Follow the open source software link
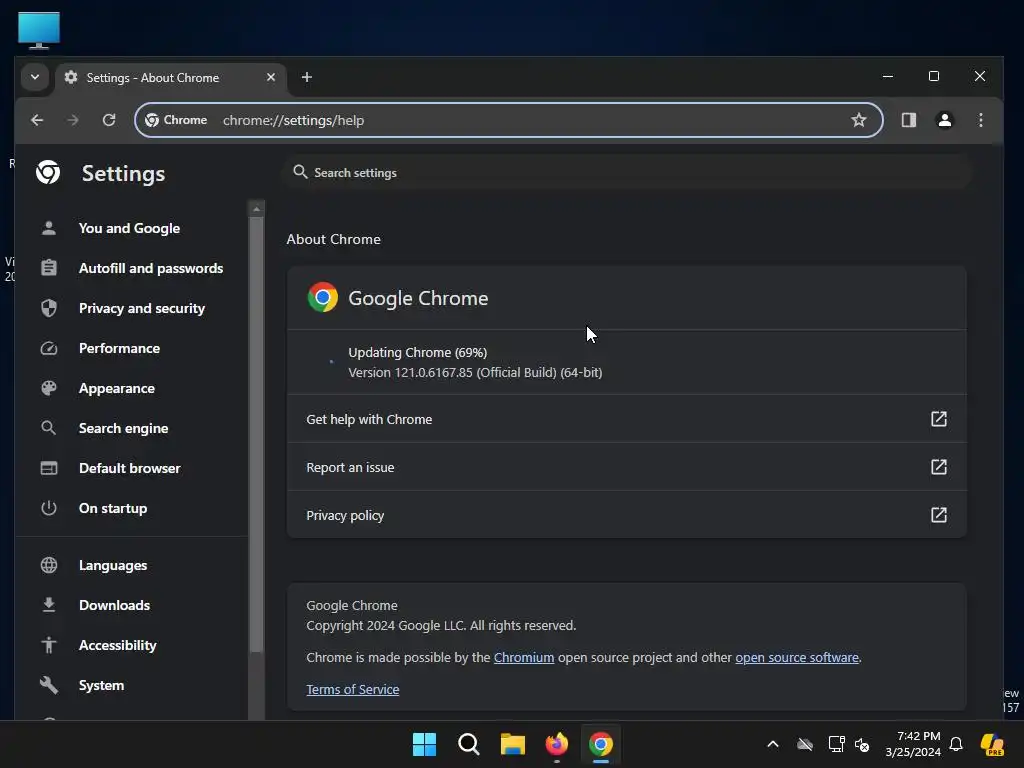Screen dimensions: 1024x768 (x=797, y=658)
